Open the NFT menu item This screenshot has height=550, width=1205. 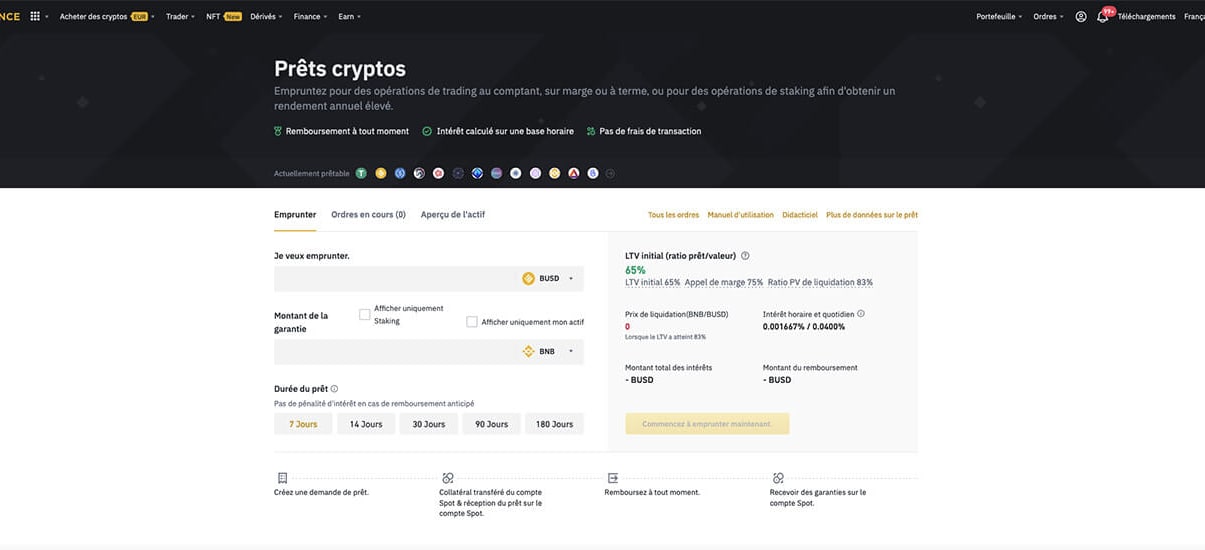click(x=223, y=16)
